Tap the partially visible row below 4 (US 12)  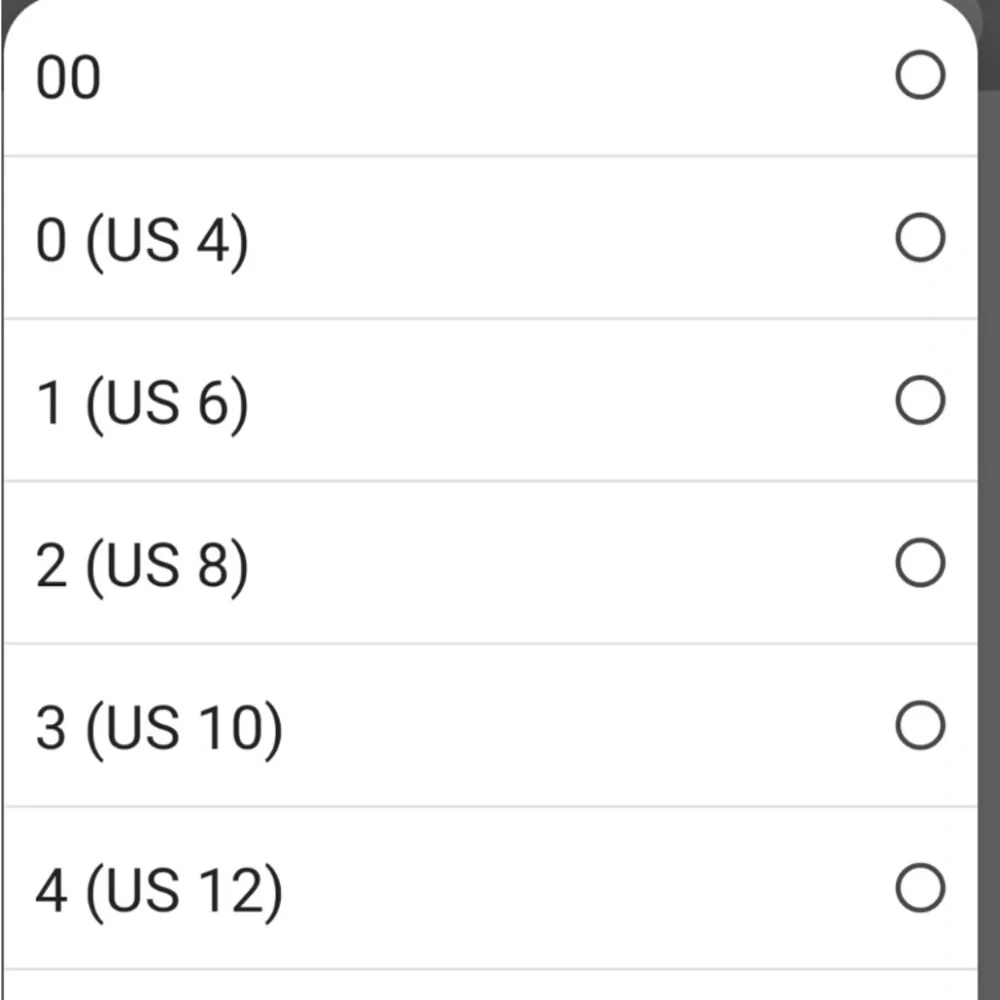pyautogui.click(x=490, y=985)
